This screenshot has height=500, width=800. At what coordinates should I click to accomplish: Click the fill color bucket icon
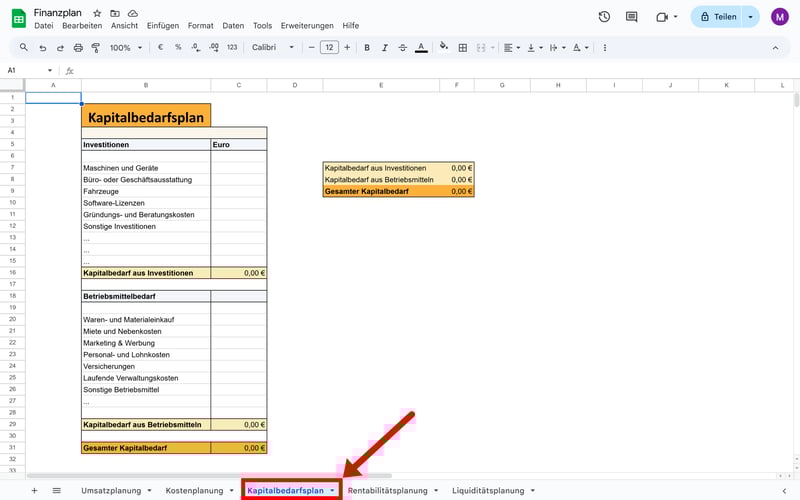[x=443, y=47]
